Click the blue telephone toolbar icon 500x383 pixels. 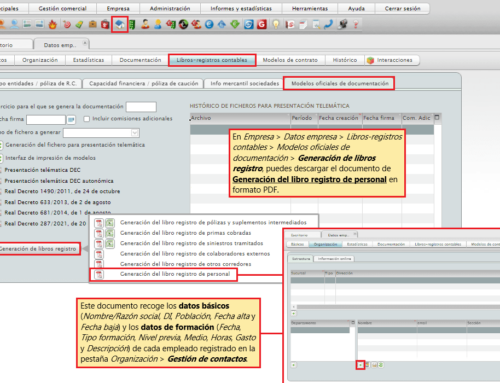point(328,24)
